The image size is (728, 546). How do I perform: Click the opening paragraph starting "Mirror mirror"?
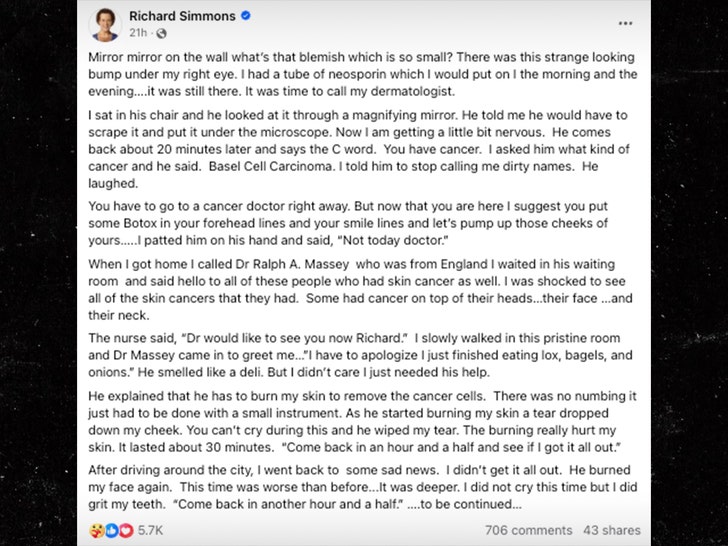360,75
